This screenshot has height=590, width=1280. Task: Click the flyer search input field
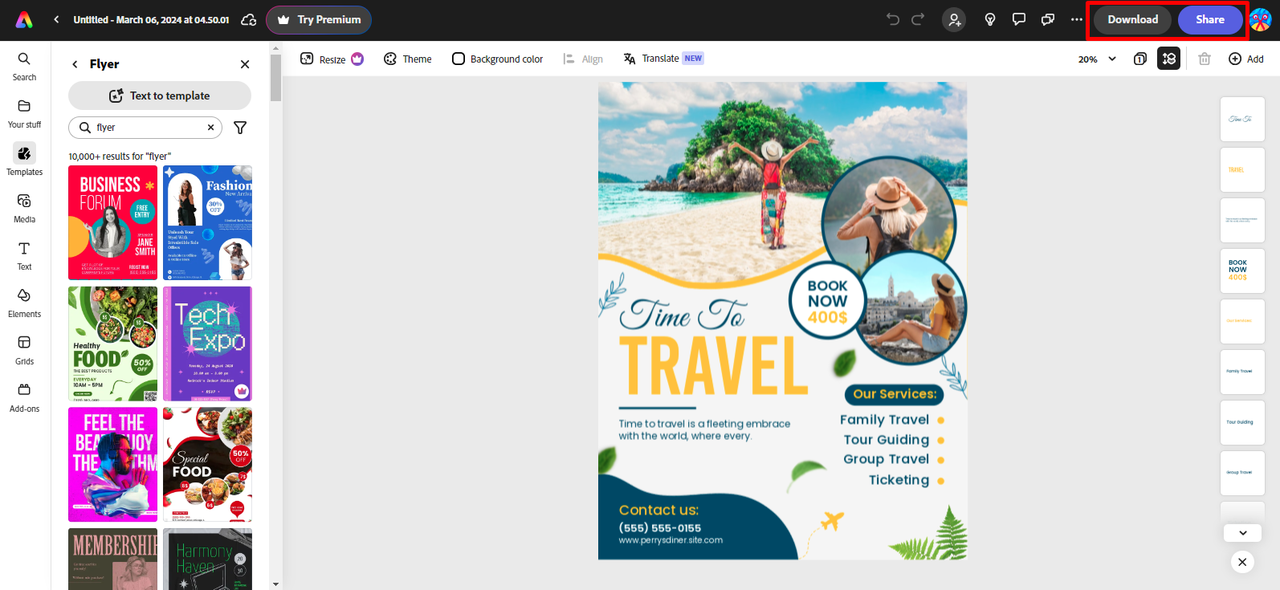pos(145,127)
